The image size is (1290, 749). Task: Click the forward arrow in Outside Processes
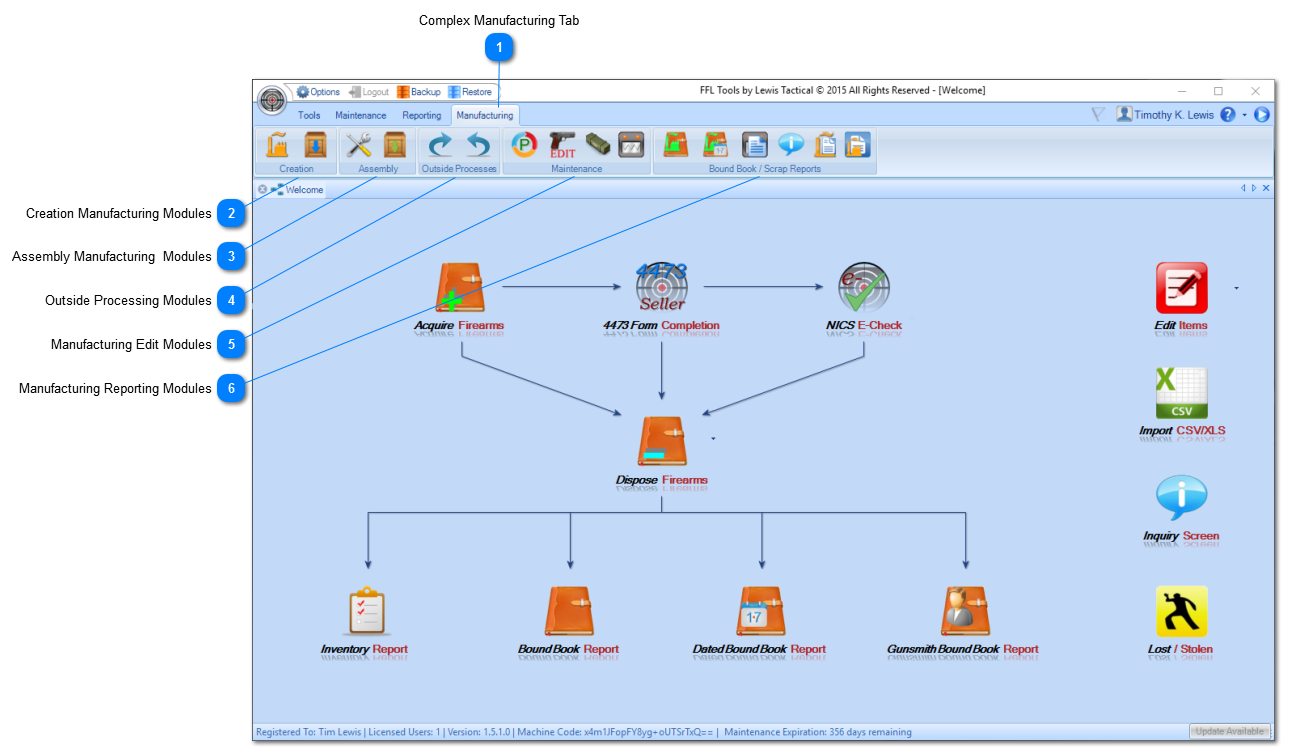(x=440, y=146)
